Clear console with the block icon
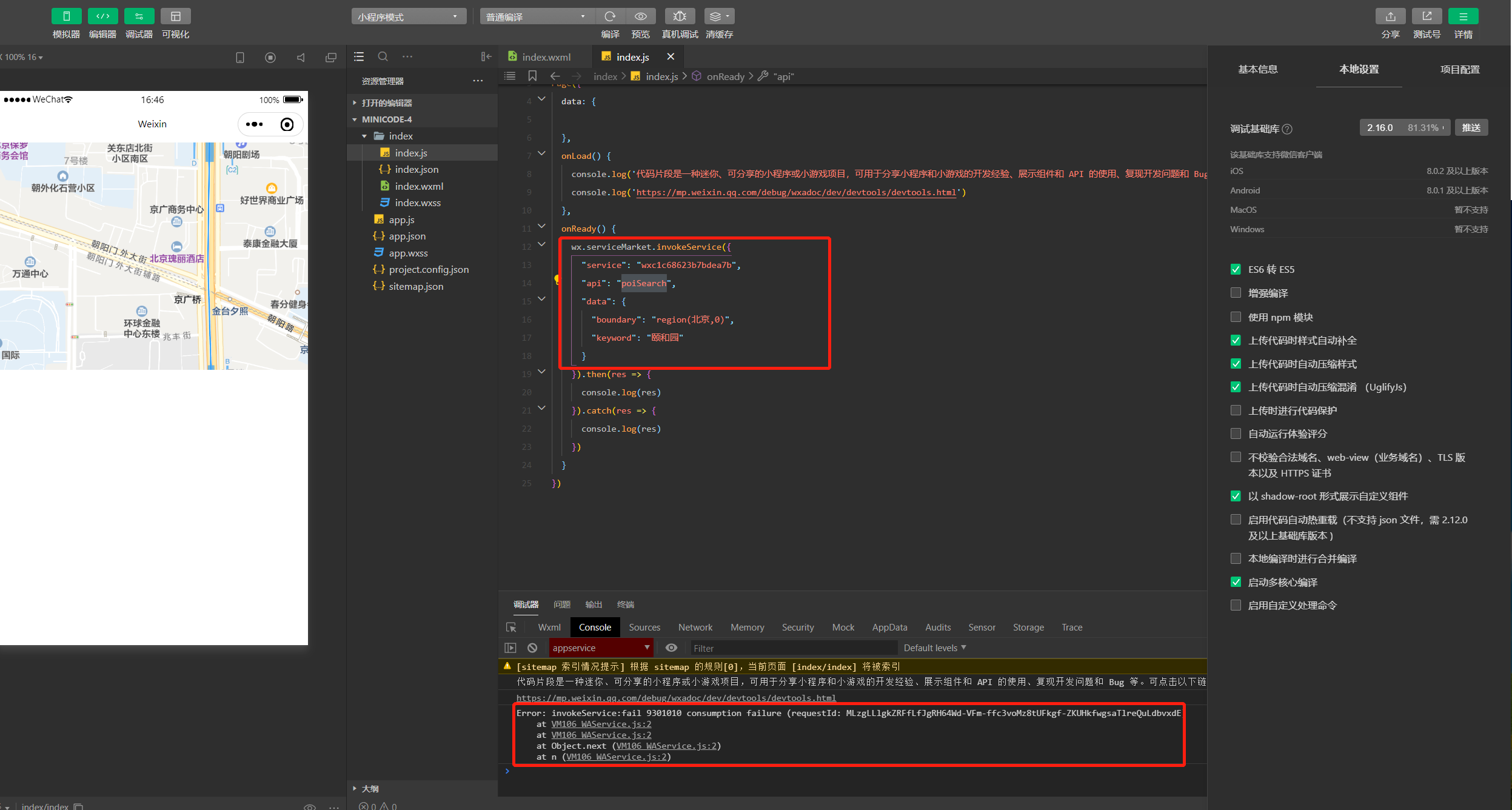Viewport: 1512px width, 810px height. coord(532,648)
